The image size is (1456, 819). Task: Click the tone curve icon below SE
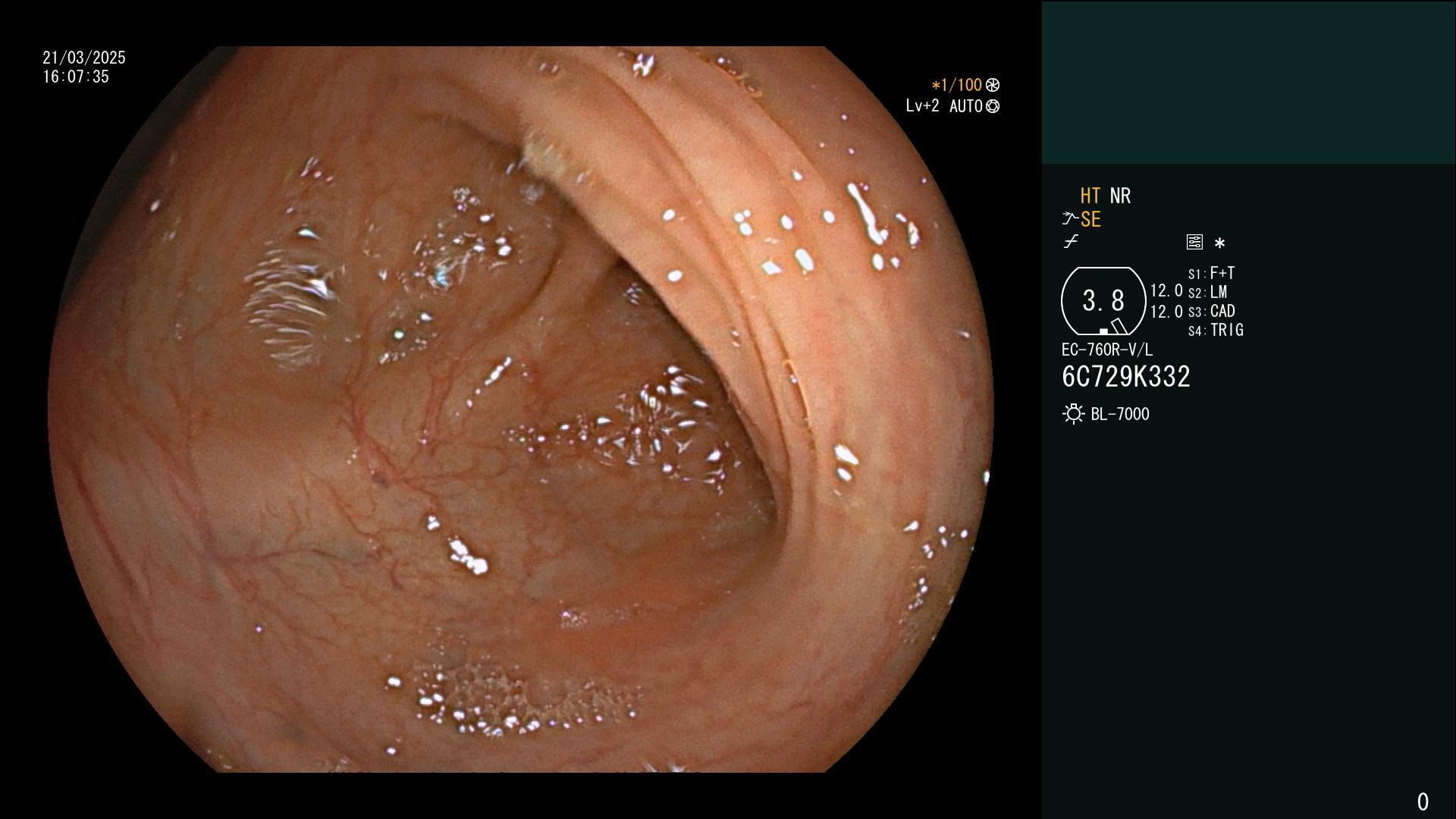point(1071,242)
